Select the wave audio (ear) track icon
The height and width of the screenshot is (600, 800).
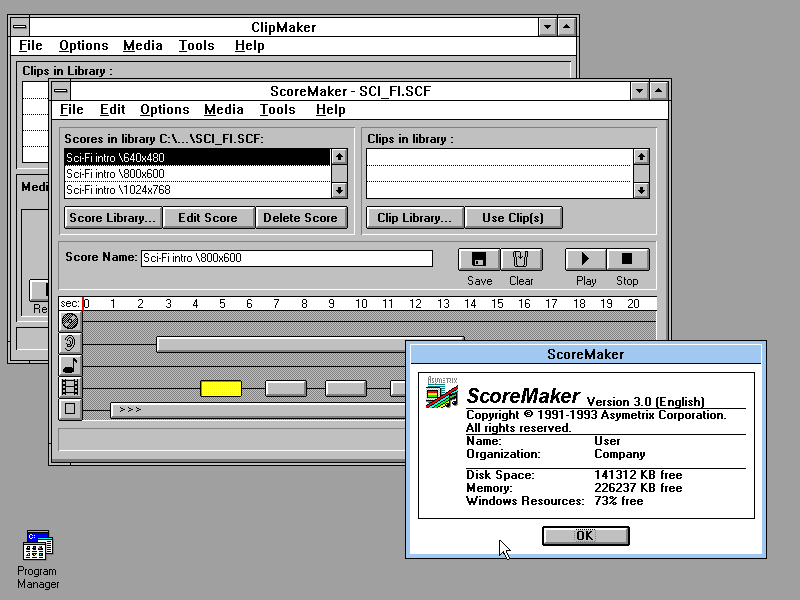click(70, 343)
